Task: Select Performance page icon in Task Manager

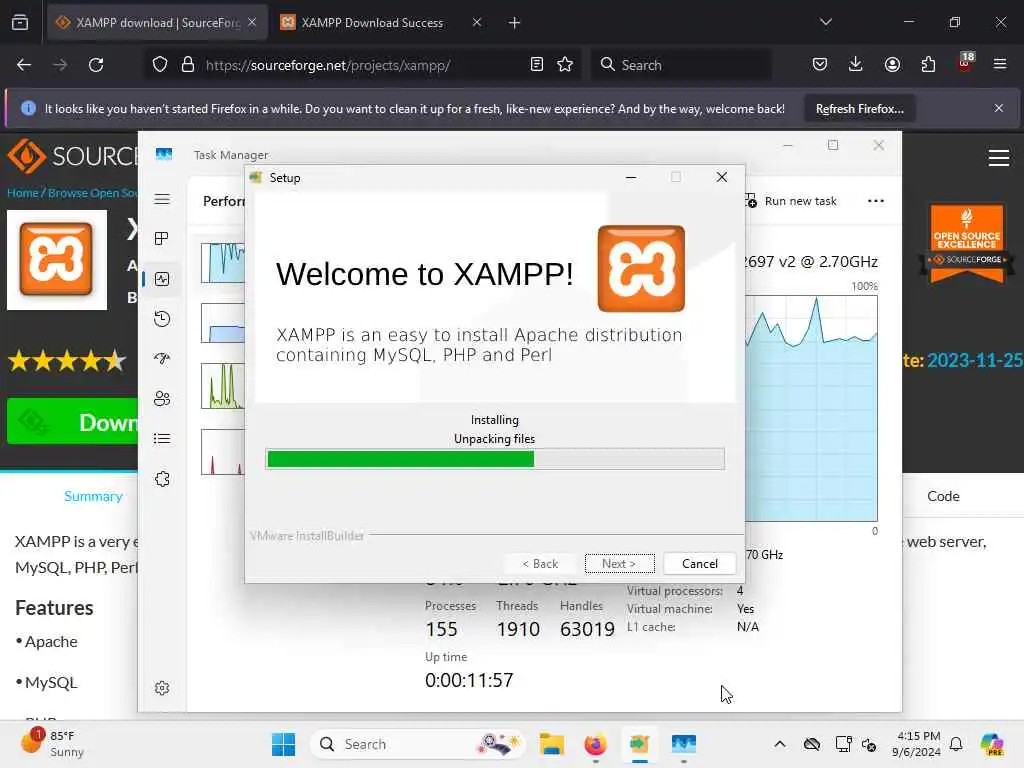Action: pyautogui.click(x=162, y=280)
